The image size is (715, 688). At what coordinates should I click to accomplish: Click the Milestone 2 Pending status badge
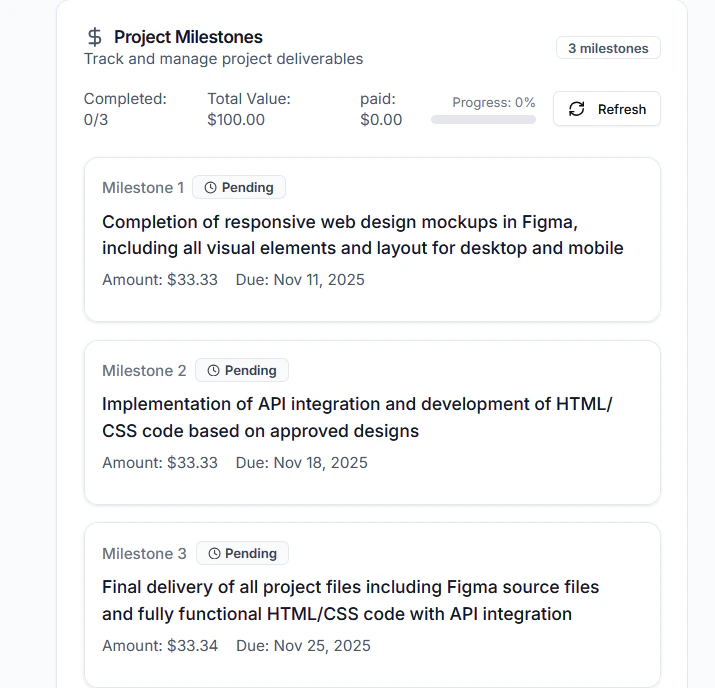(242, 370)
